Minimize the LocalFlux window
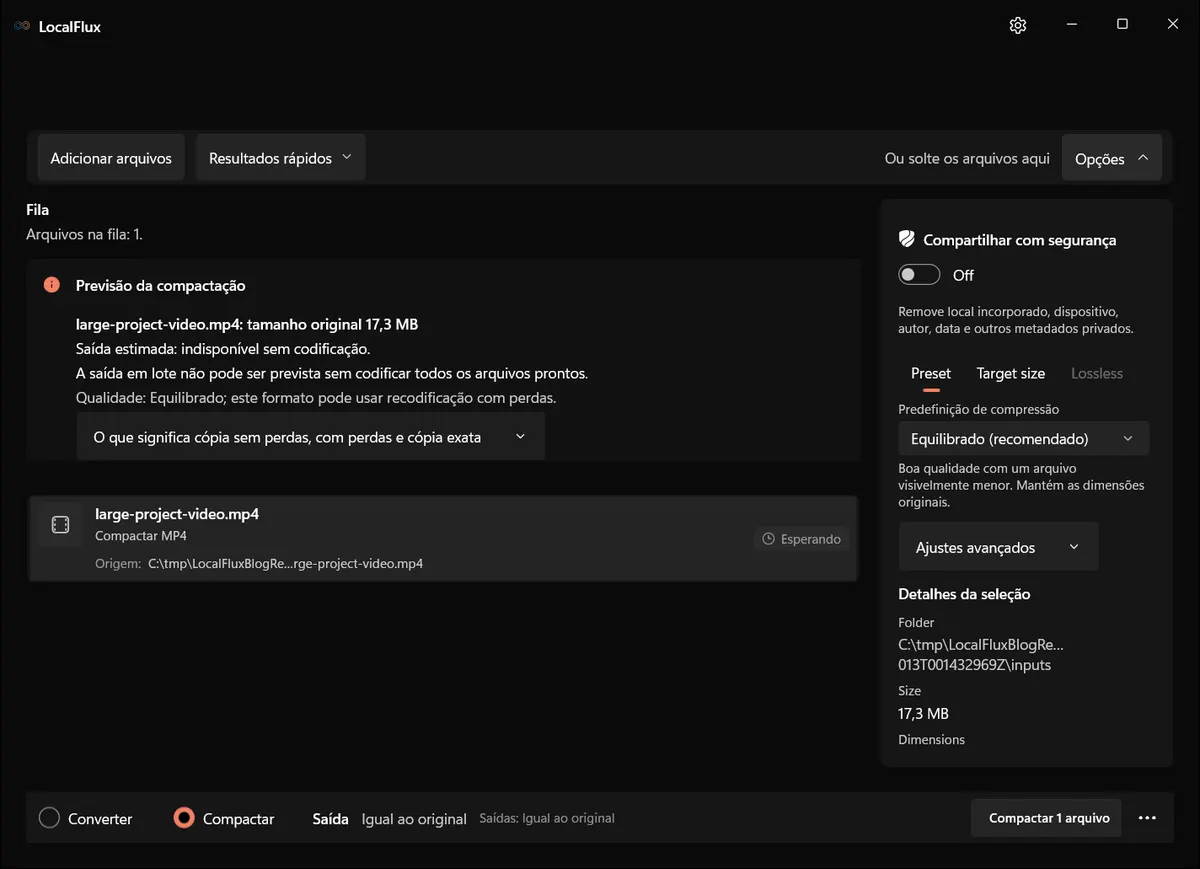The height and width of the screenshot is (869, 1200). (1071, 25)
